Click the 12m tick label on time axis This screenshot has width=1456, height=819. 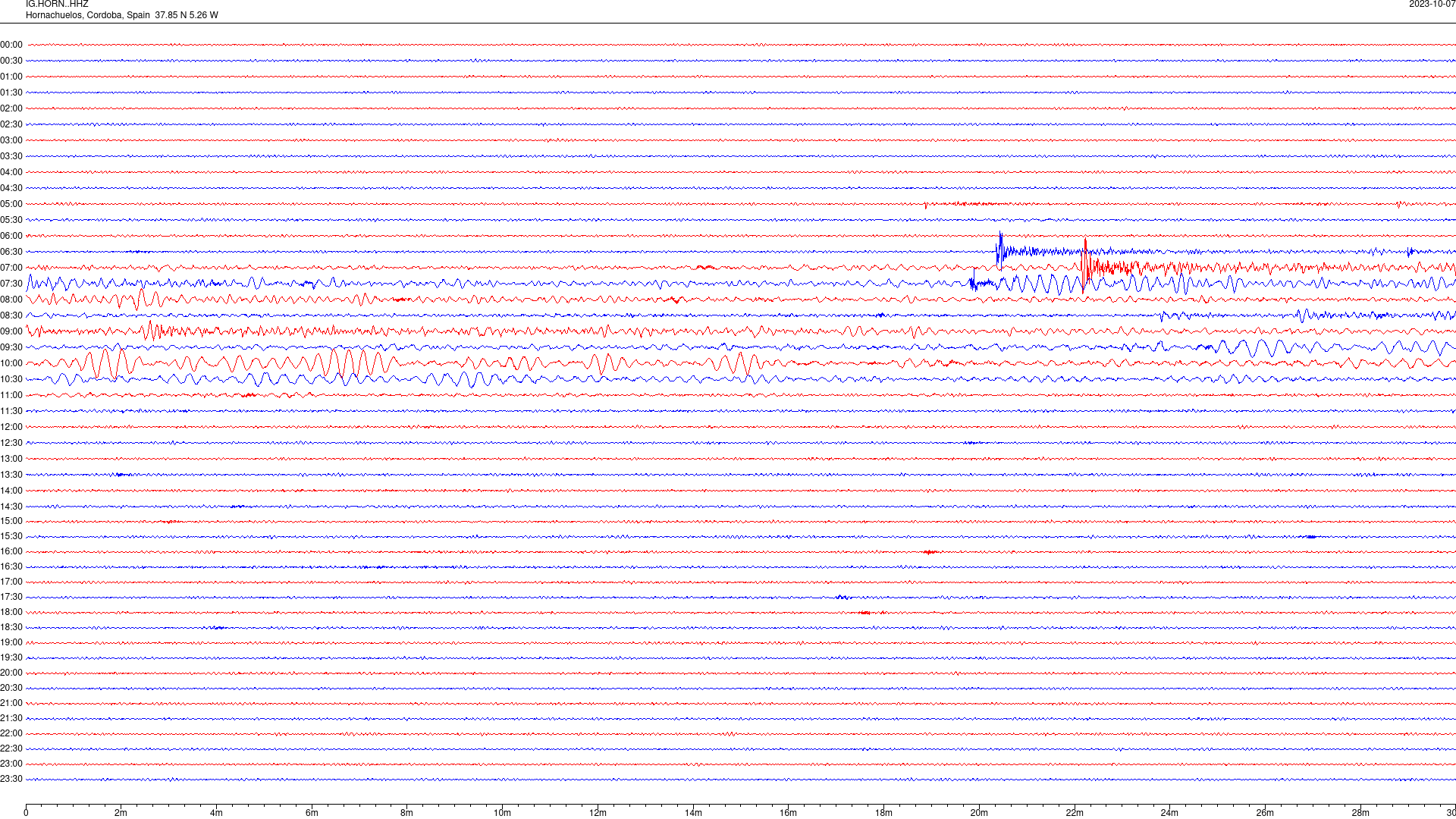coord(598,813)
